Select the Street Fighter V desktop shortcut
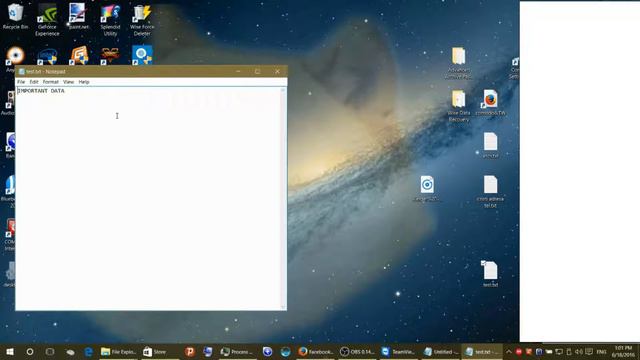The image size is (640, 360). (110, 56)
